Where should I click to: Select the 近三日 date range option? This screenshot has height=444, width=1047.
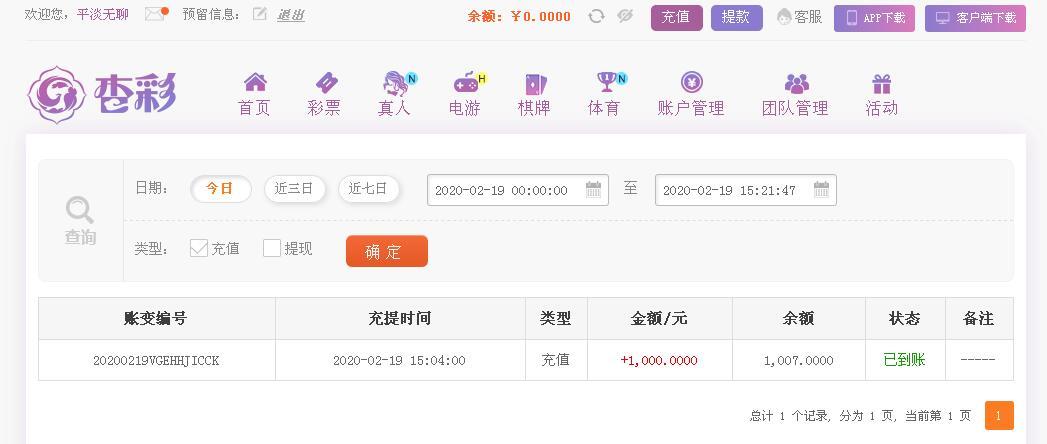click(294, 189)
